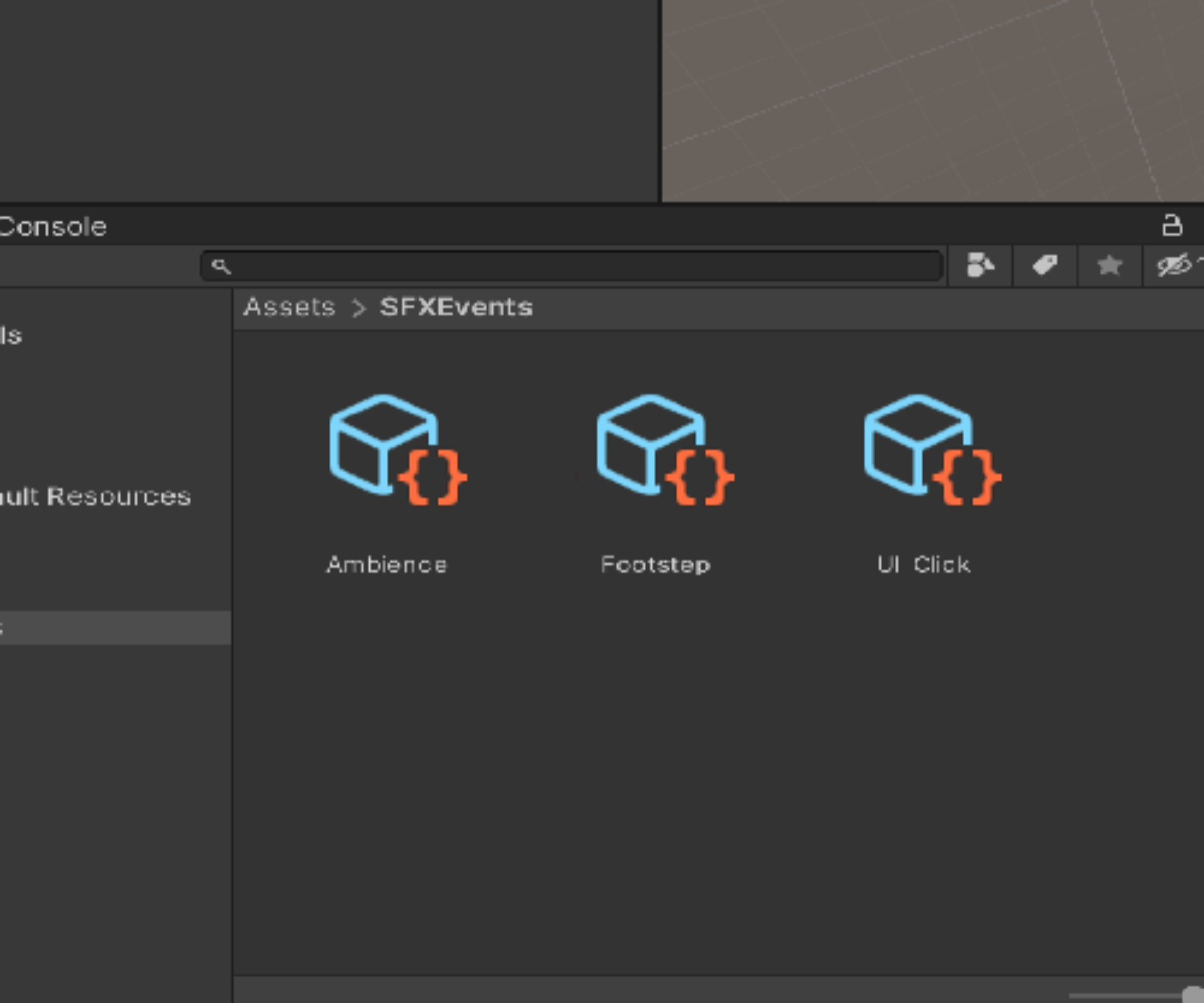The image size is (1204, 1003).
Task: Click inside the project search field
Action: coord(578,266)
